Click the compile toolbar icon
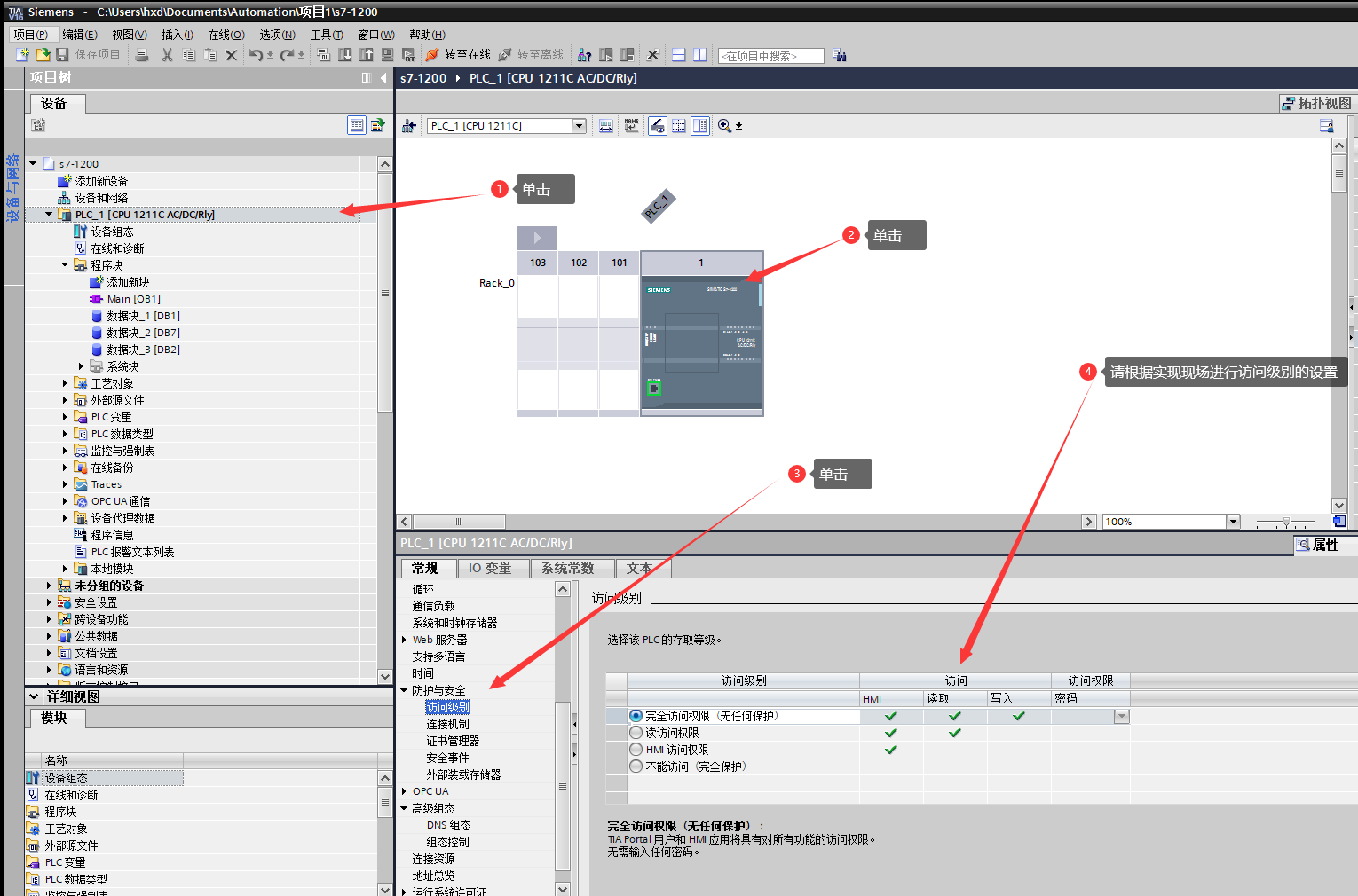The height and width of the screenshot is (896, 1358). [324, 55]
